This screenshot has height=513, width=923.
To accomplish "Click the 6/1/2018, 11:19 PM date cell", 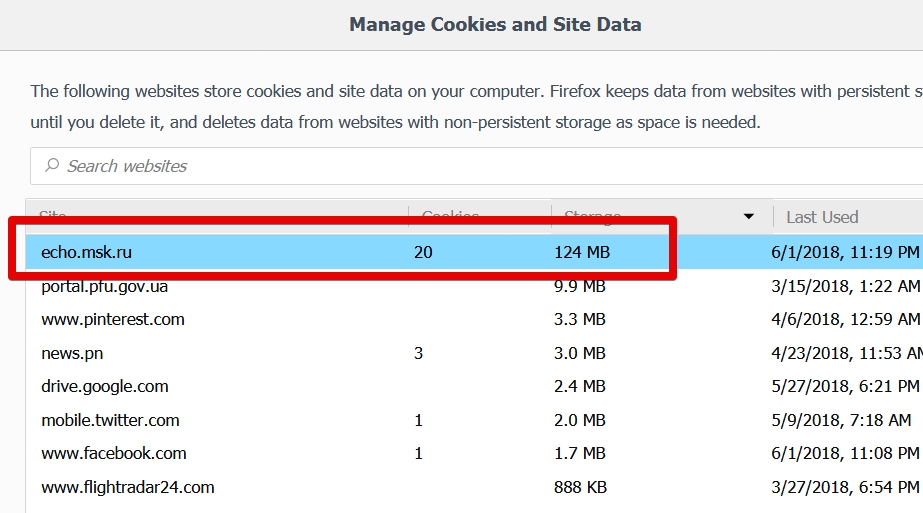I will coord(845,252).
